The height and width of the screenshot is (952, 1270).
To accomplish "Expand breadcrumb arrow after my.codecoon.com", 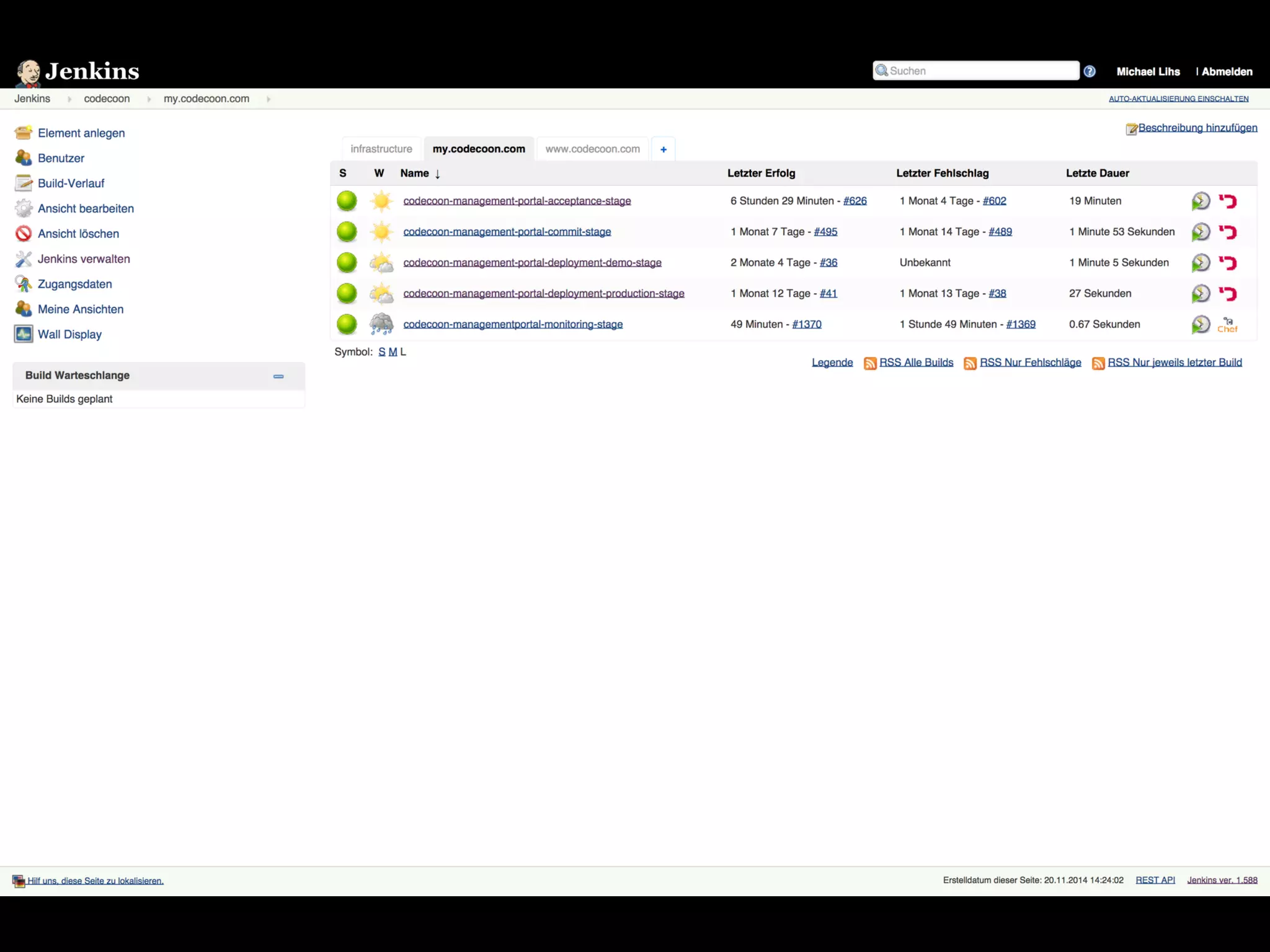I will [x=269, y=99].
